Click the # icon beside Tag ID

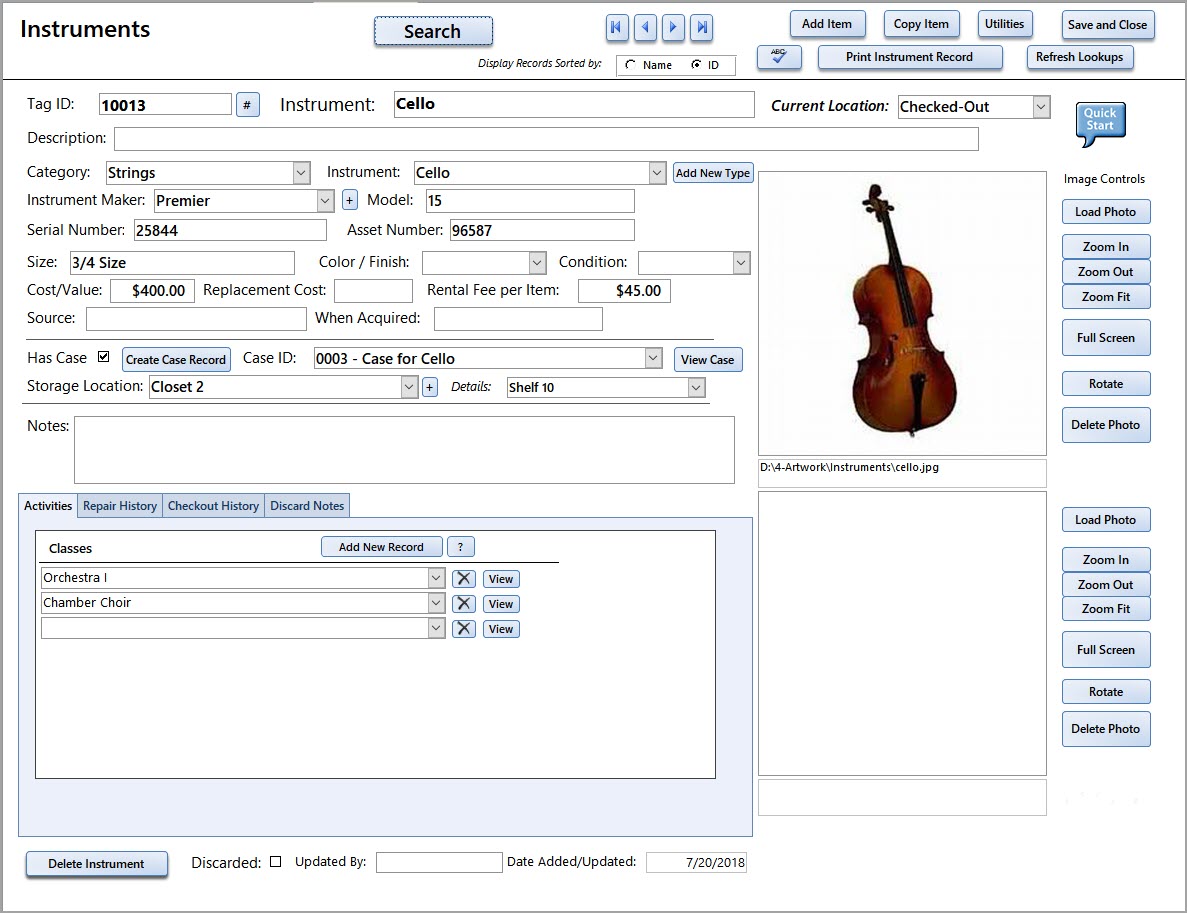pos(247,104)
